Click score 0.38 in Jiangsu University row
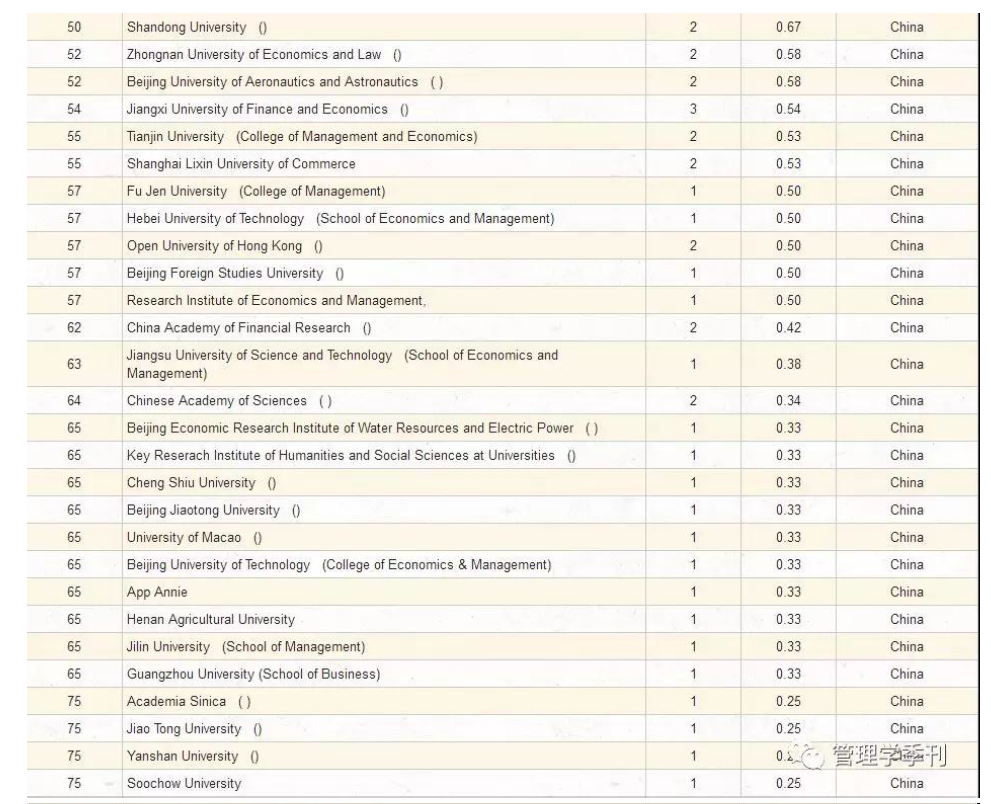The image size is (991, 804). point(788,364)
